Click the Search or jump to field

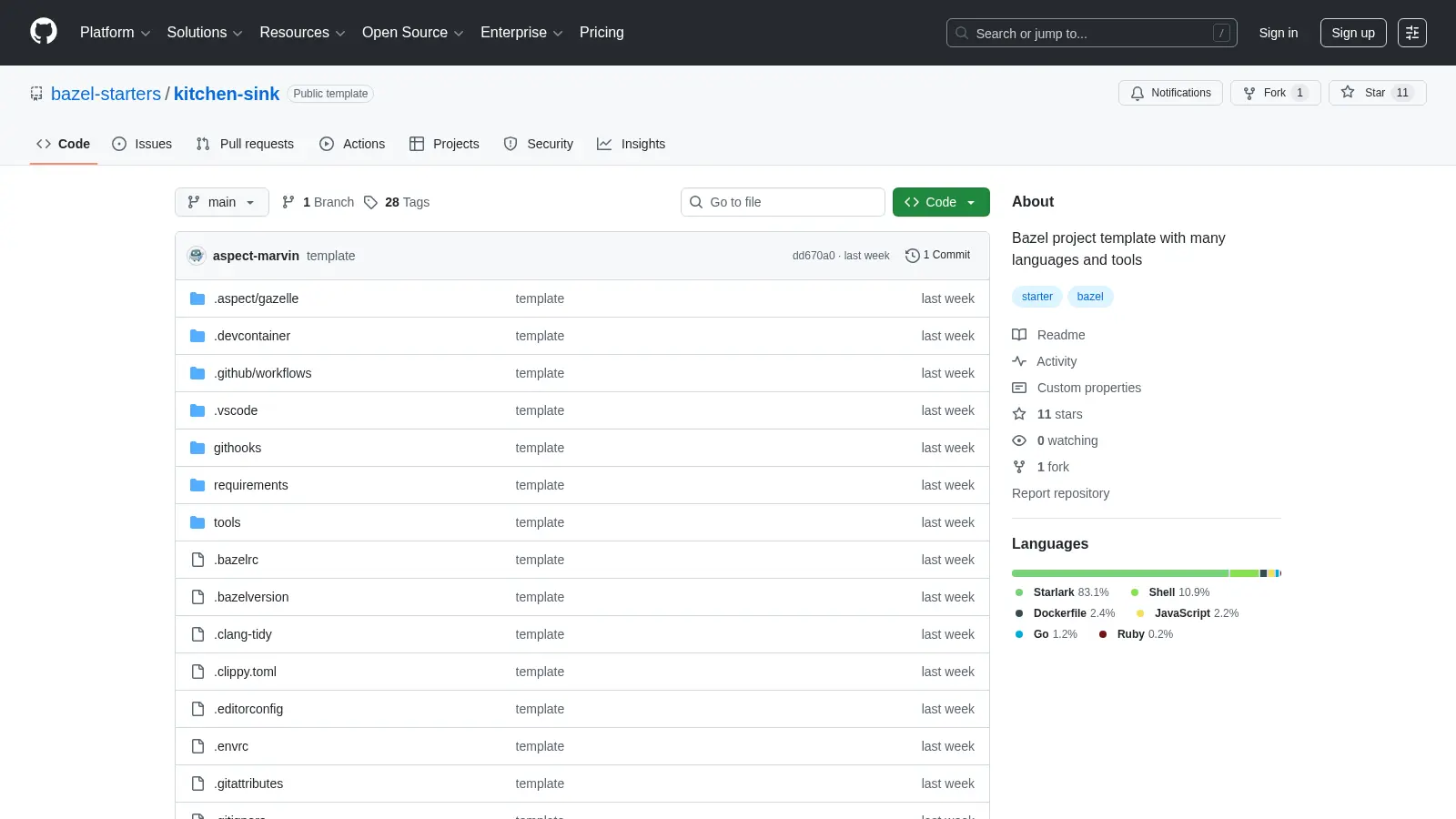click(1092, 33)
